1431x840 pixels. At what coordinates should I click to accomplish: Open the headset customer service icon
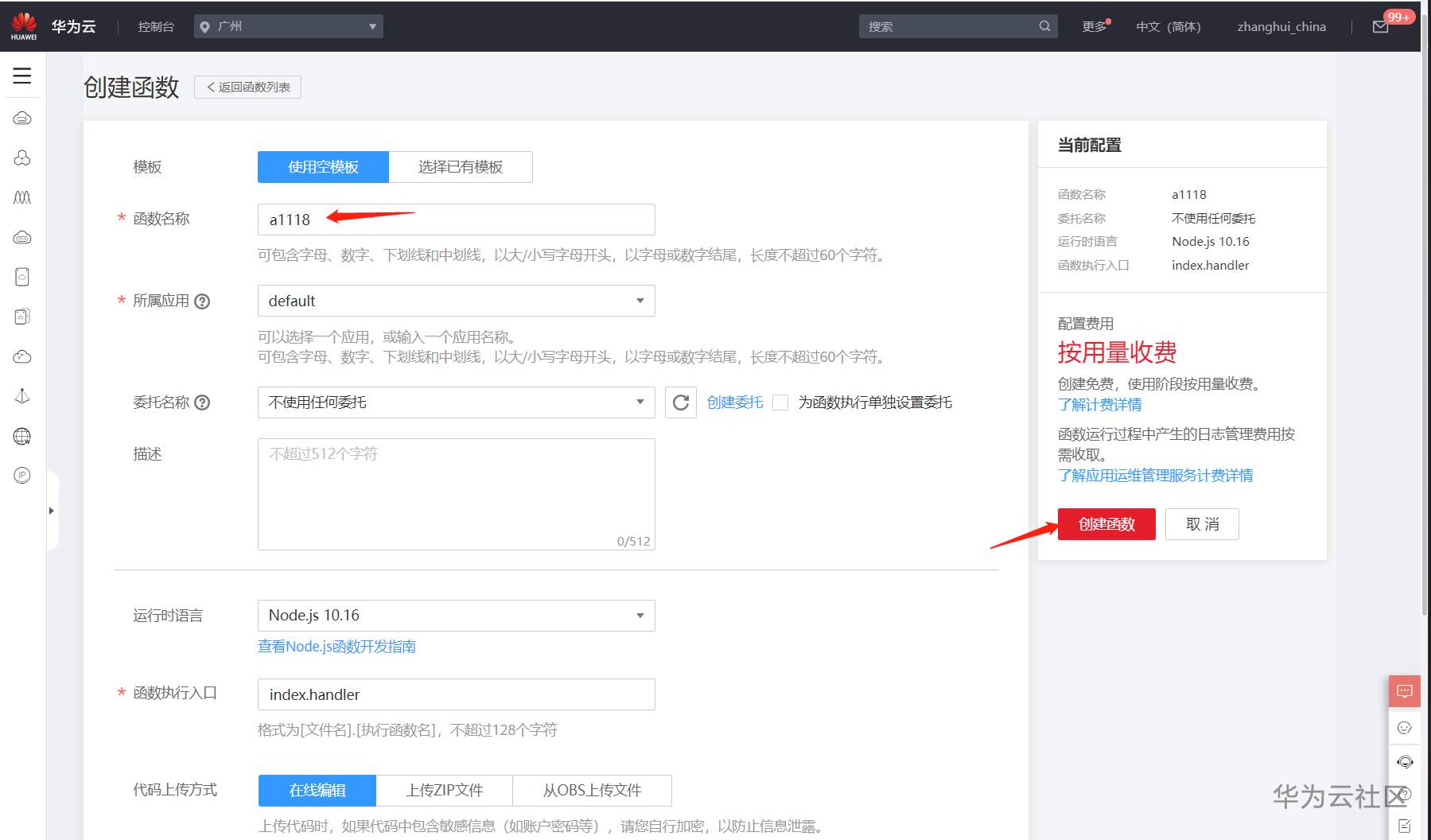(x=1405, y=762)
